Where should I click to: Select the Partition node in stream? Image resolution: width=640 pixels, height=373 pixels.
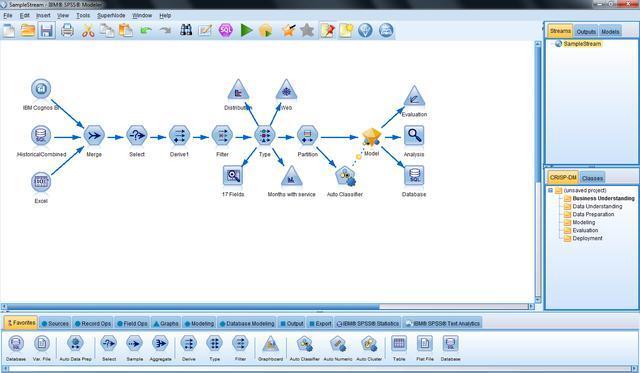point(307,135)
